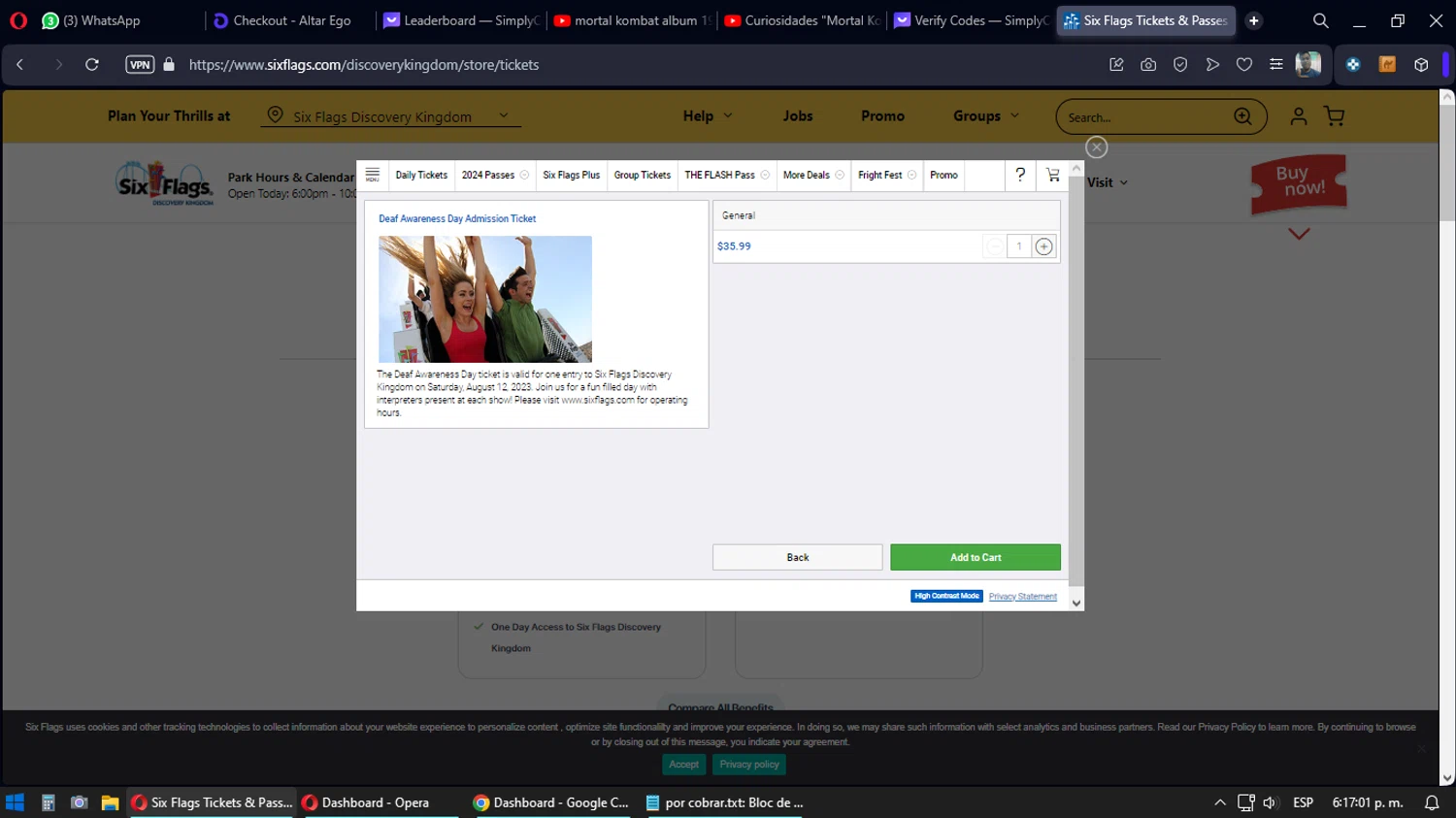The width and height of the screenshot is (1456, 818).
Task: Click the help question mark icon
Action: pos(1020,175)
